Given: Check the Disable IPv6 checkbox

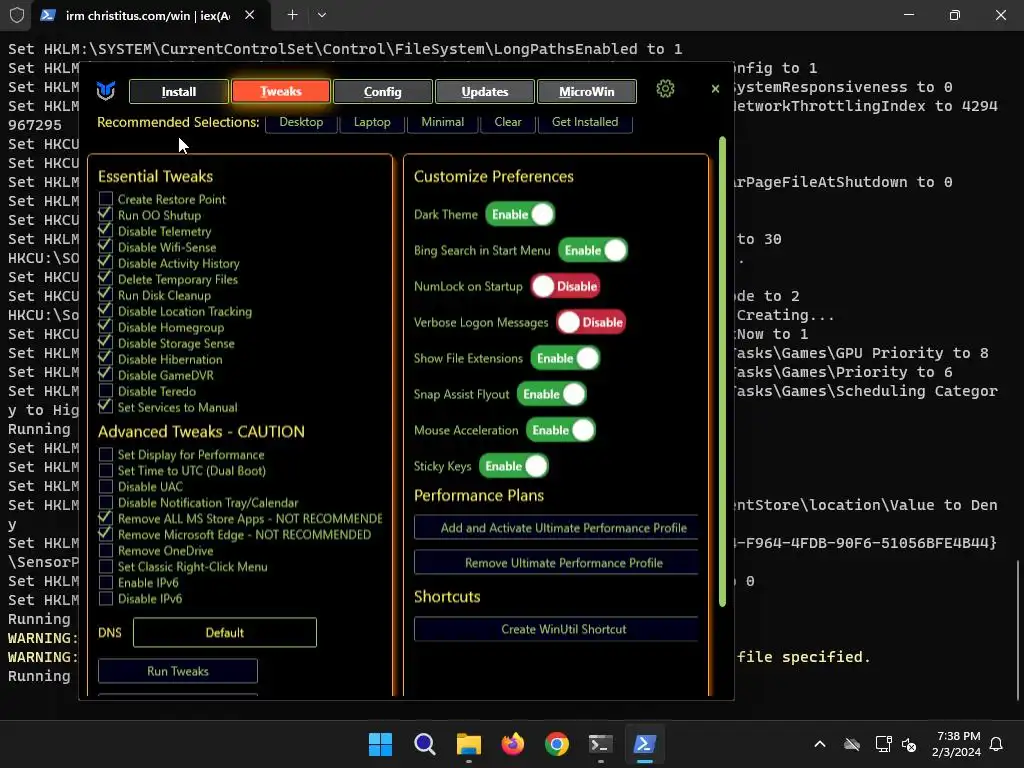Looking at the screenshot, I should click(106, 598).
